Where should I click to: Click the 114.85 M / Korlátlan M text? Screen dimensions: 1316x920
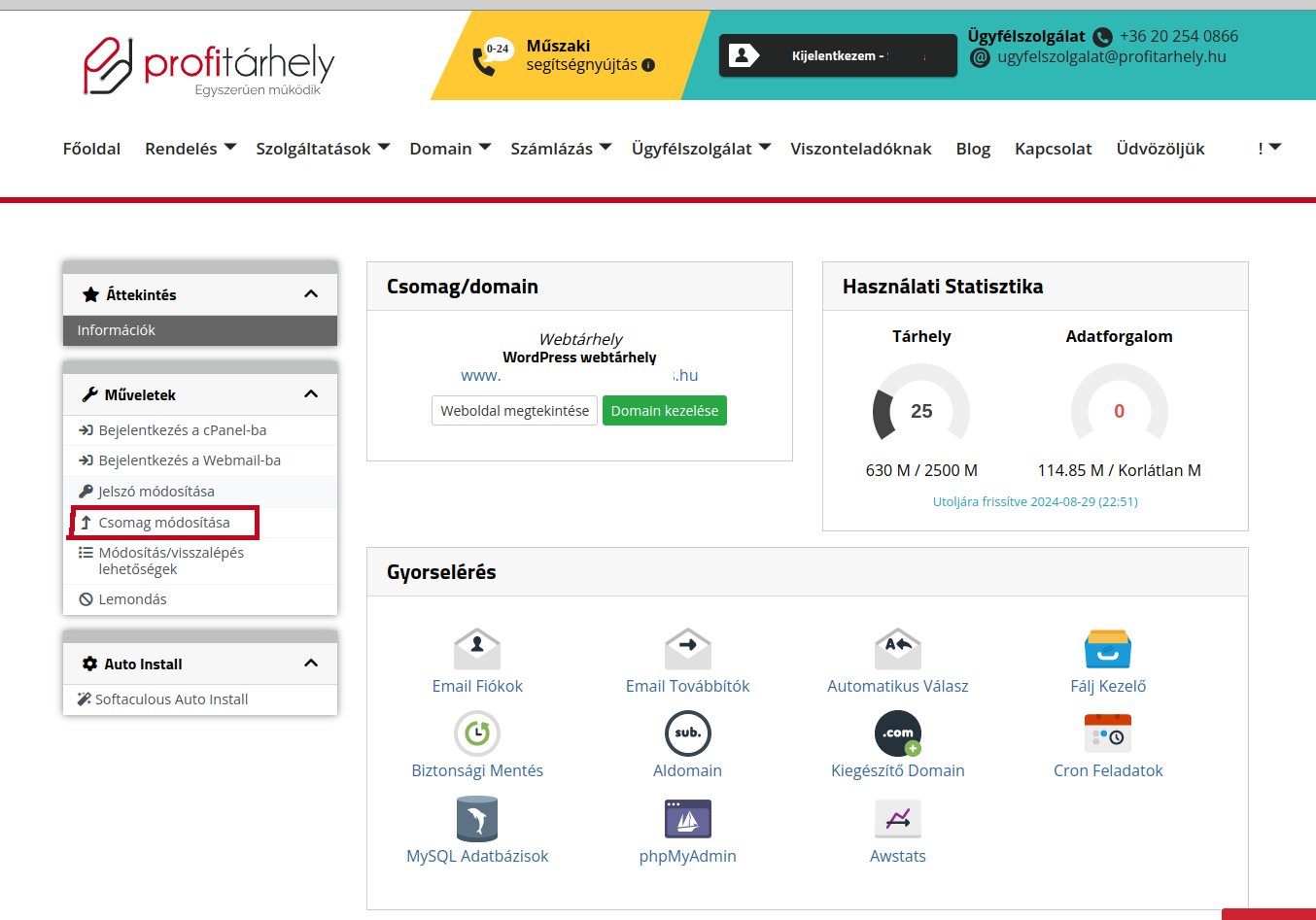coord(1119,470)
